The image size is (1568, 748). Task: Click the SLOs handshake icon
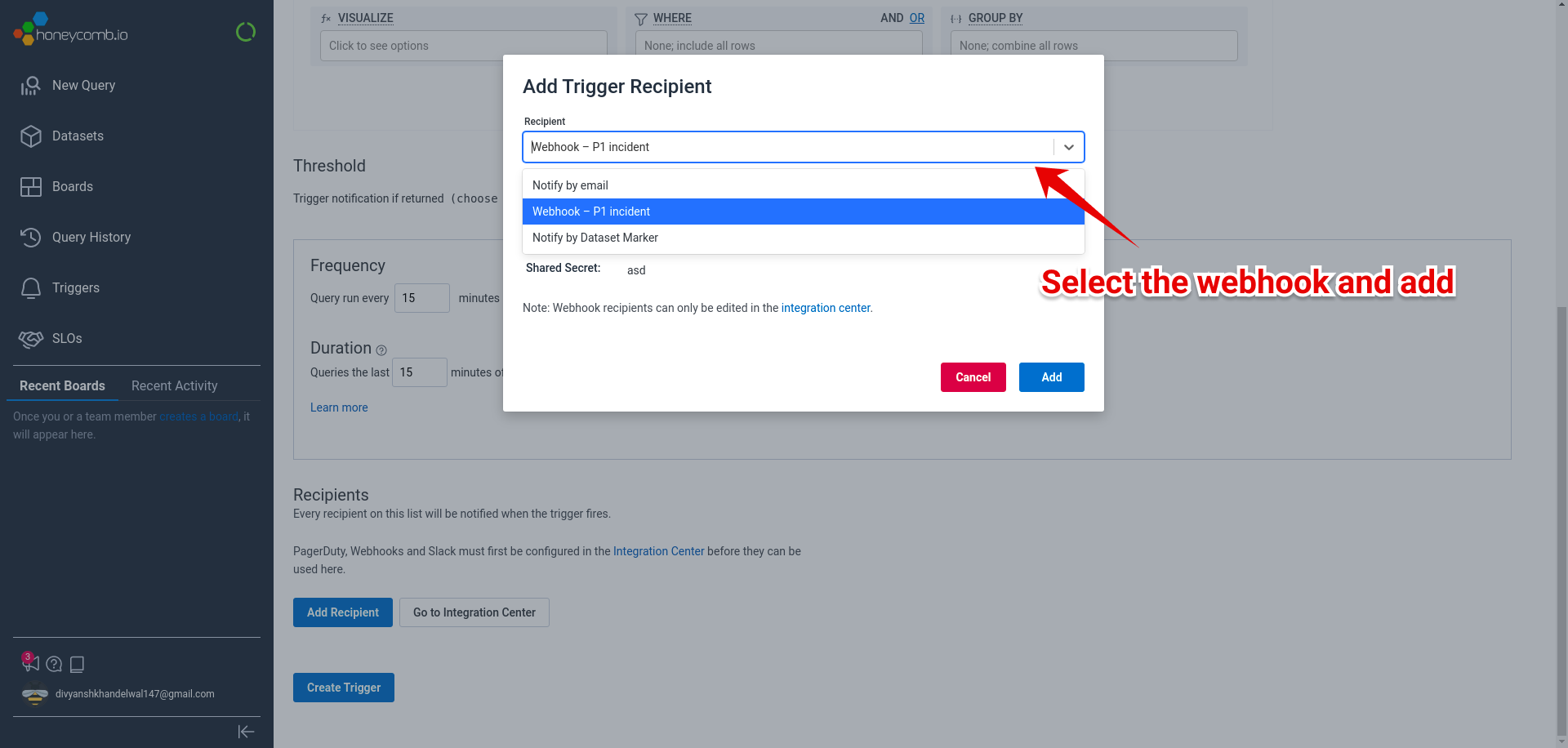(x=31, y=339)
